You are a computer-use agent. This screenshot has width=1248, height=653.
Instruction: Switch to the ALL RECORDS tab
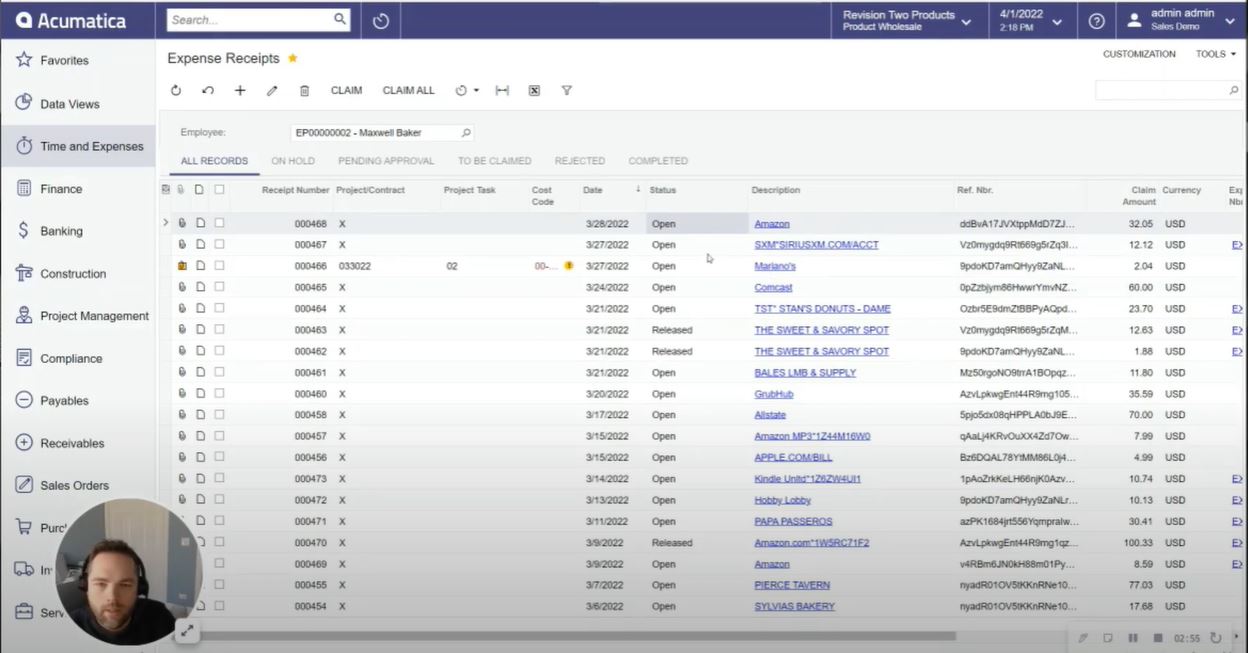tap(214, 161)
